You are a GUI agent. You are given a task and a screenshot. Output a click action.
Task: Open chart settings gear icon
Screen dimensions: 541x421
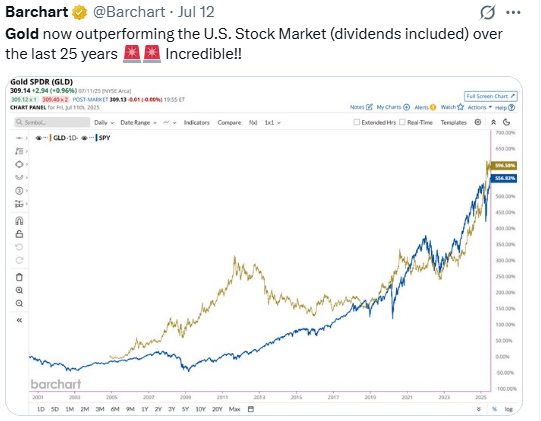coord(478,122)
